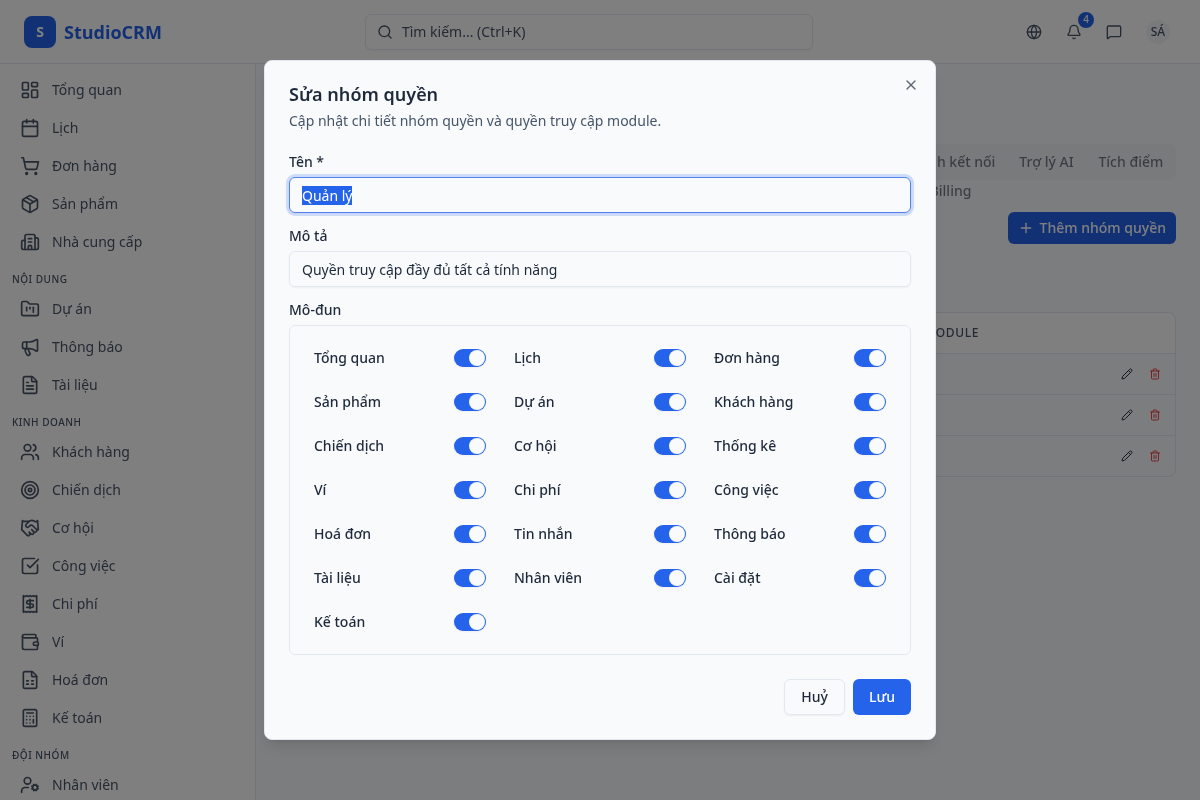Turn off the Cơ hội module
This screenshot has height=800, width=1200.
670,446
